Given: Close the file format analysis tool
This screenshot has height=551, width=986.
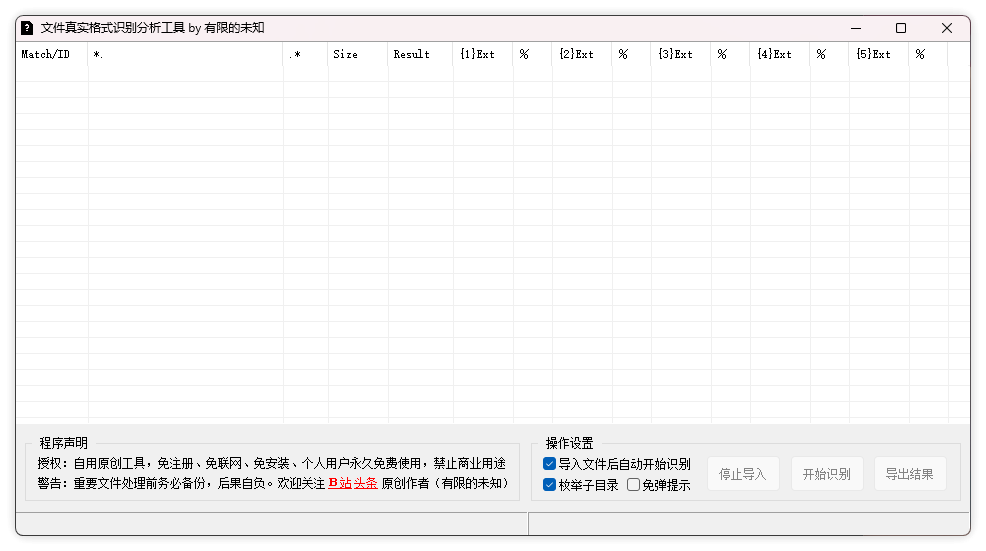Looking at the screenshot, I should [x=947, y=28].
